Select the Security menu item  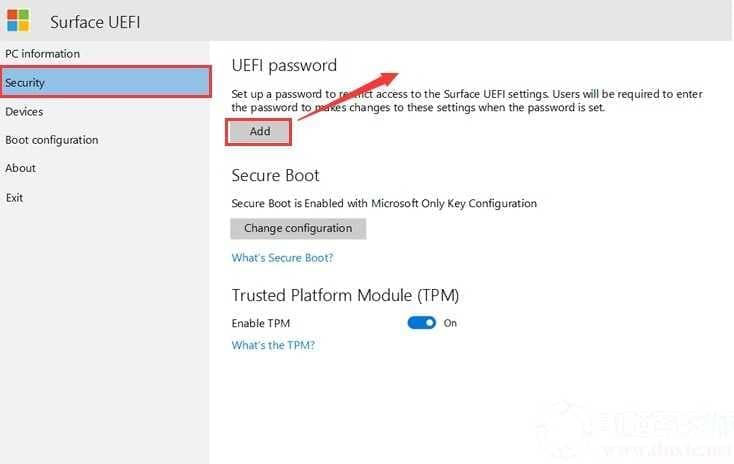(106, 82)
